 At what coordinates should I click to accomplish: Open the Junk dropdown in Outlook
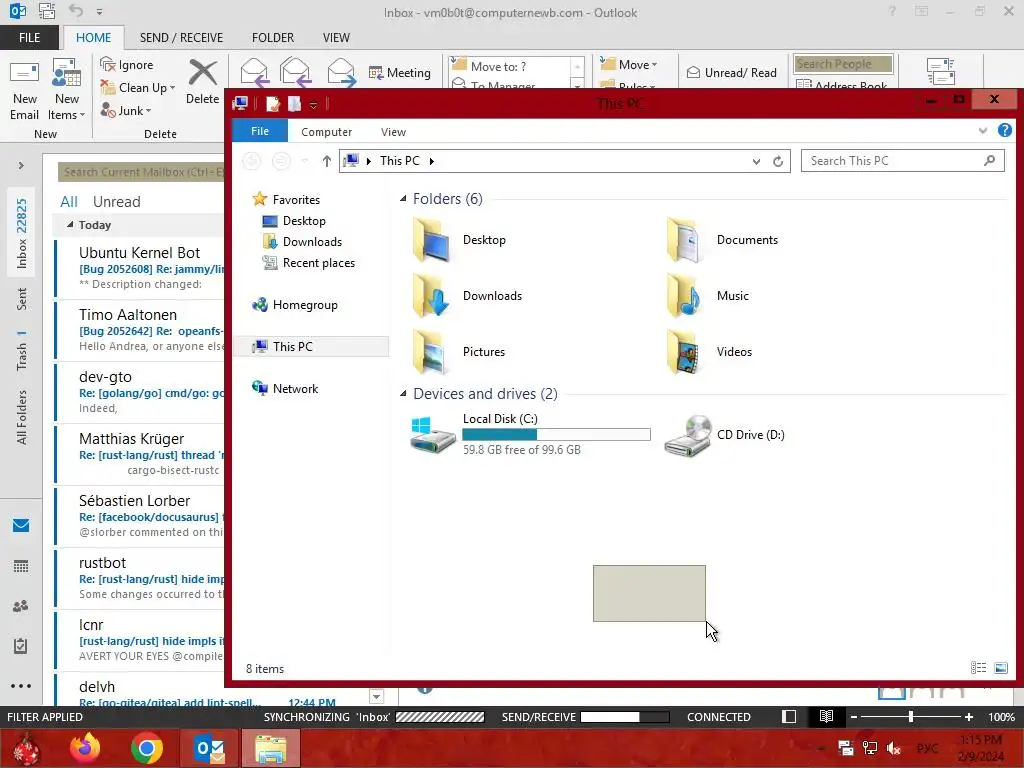pos(125,110)
